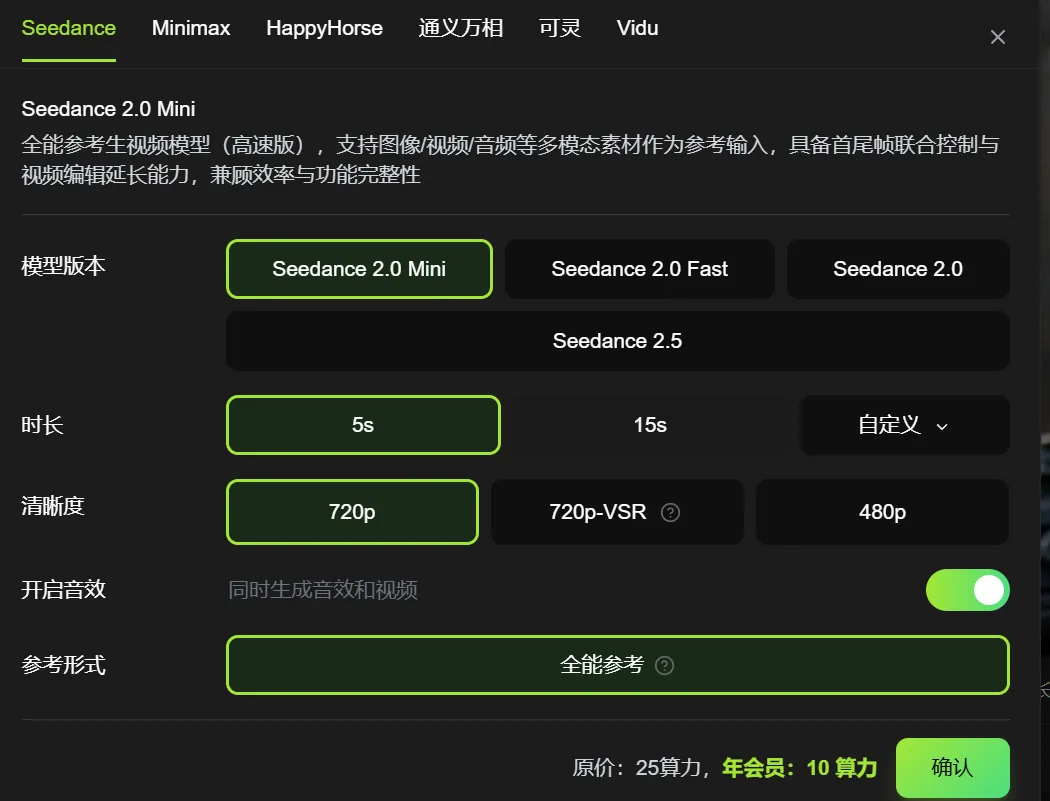1050x801 pixels.
Task: Select the Seedance 2.5 model version
Action: click(617, 341)
